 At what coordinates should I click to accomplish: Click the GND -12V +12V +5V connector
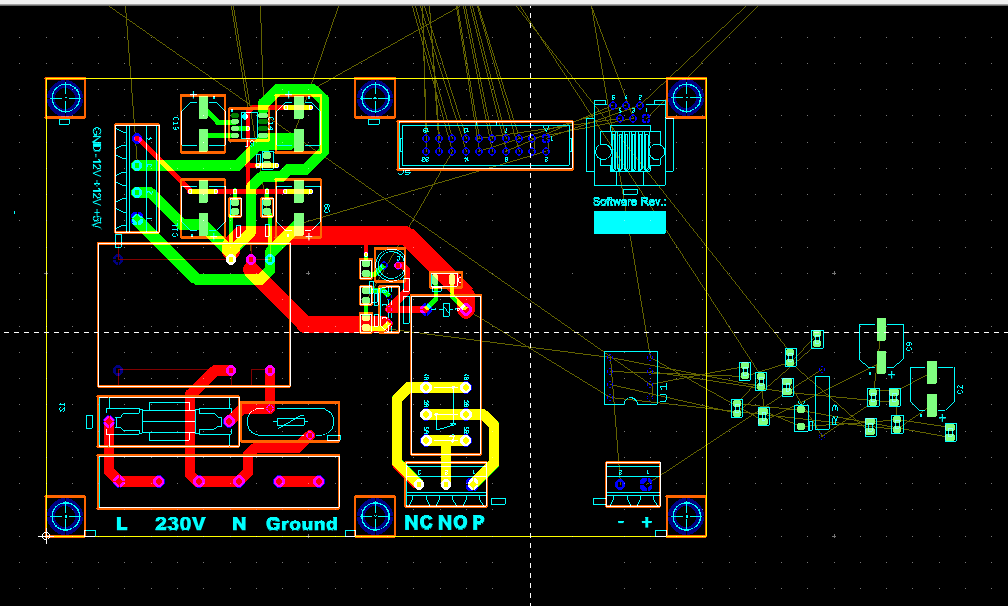pyautogui.click(x=137, y=178)
